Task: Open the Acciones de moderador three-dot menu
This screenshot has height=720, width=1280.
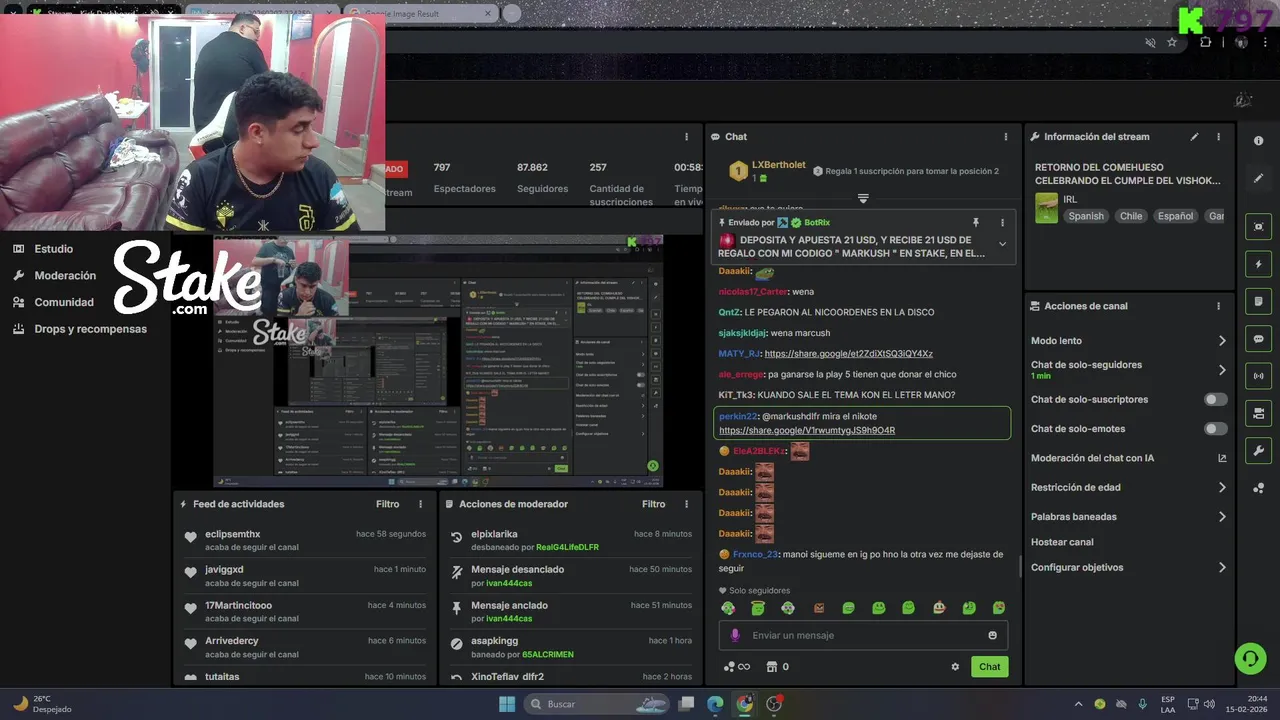Action: tap(686, 504)
